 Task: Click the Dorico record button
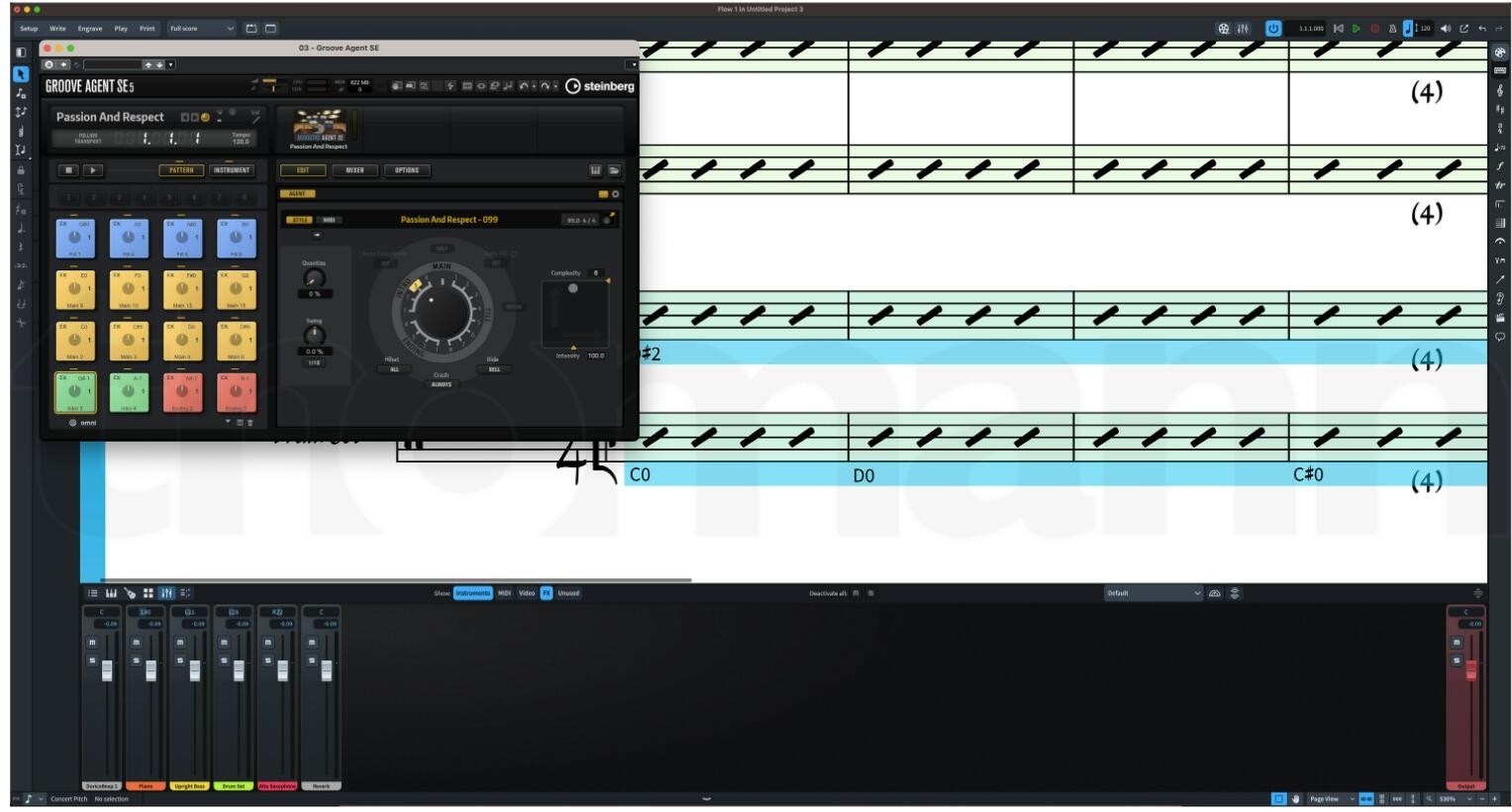tap(1374, 29)
